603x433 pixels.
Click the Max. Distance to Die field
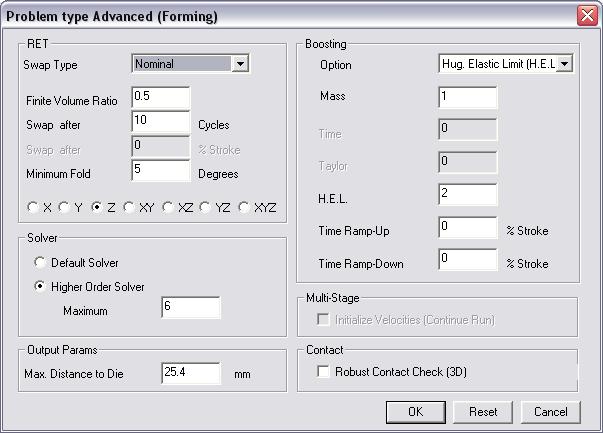point(191,373)
